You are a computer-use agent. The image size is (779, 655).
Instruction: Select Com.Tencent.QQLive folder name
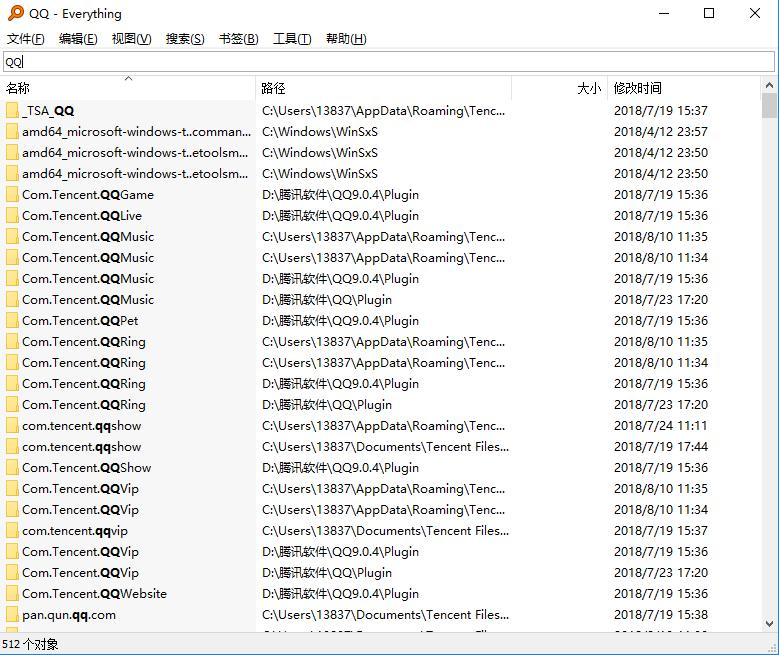[82, 215]
